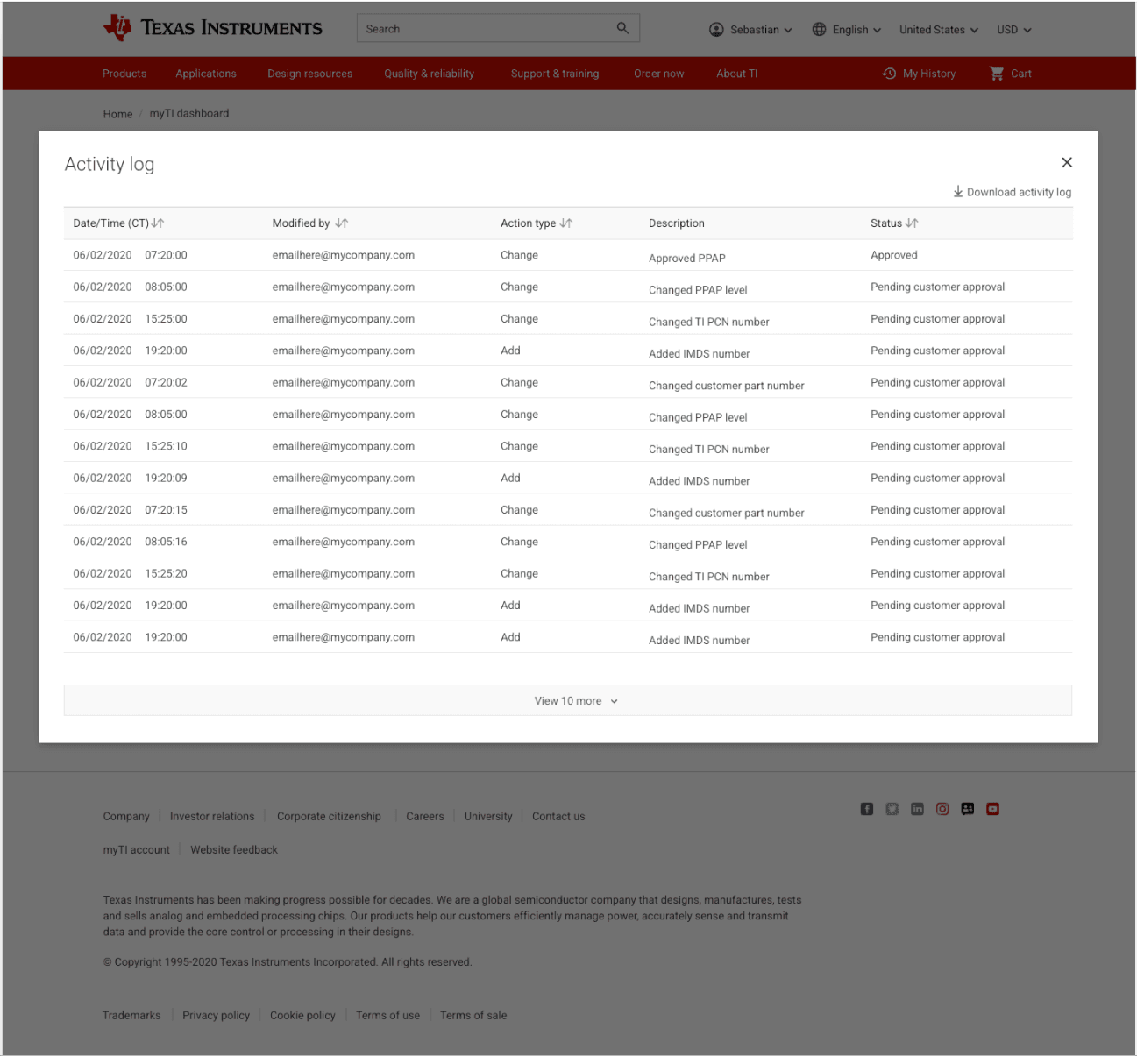Image resolution: width=1137 pixels, height=1064 pixels.
Task: Sort by Status column arrows
Action: pyautogui.click(x=913, y=223)
